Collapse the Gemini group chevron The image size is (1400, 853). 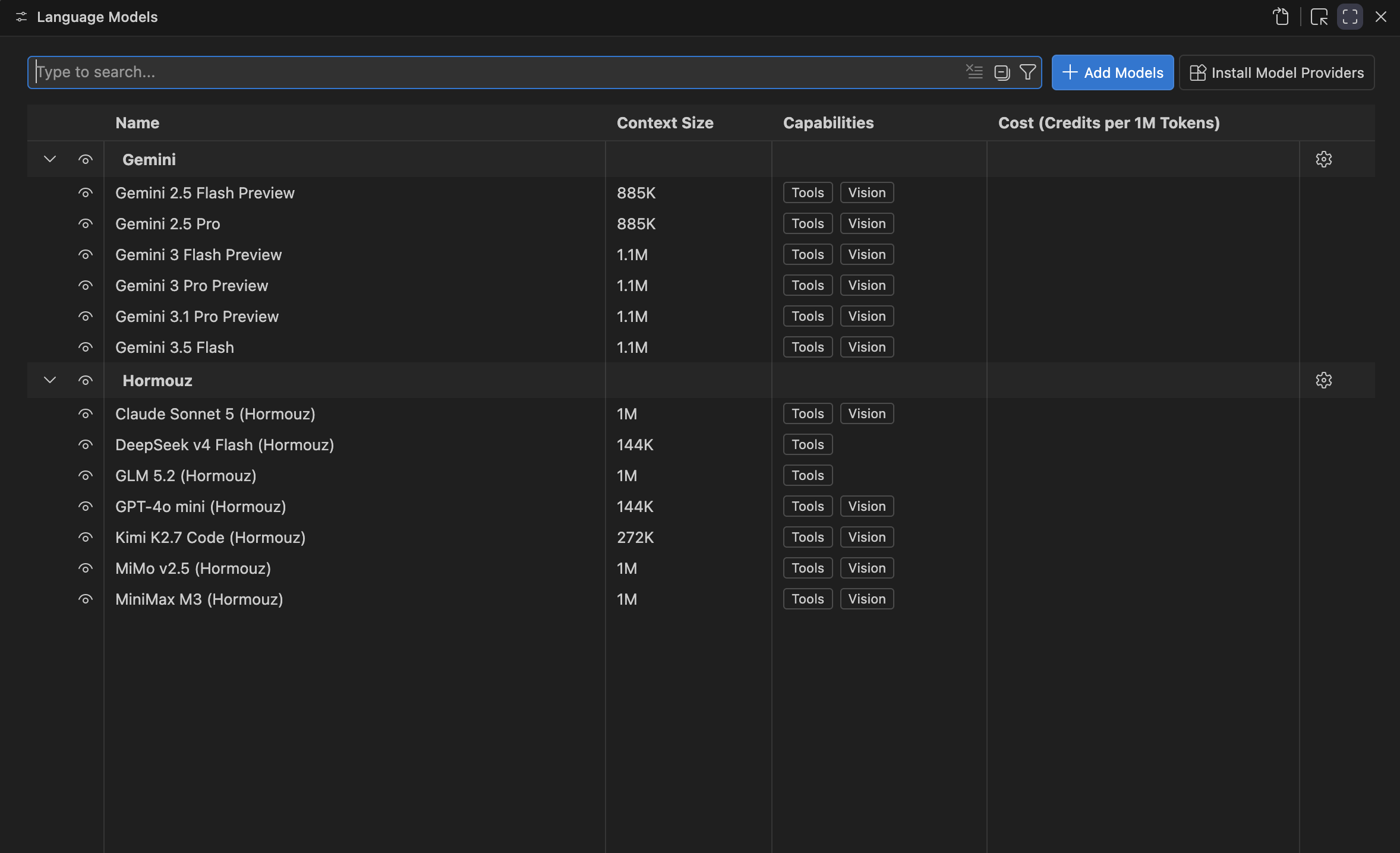pos(50,159)
